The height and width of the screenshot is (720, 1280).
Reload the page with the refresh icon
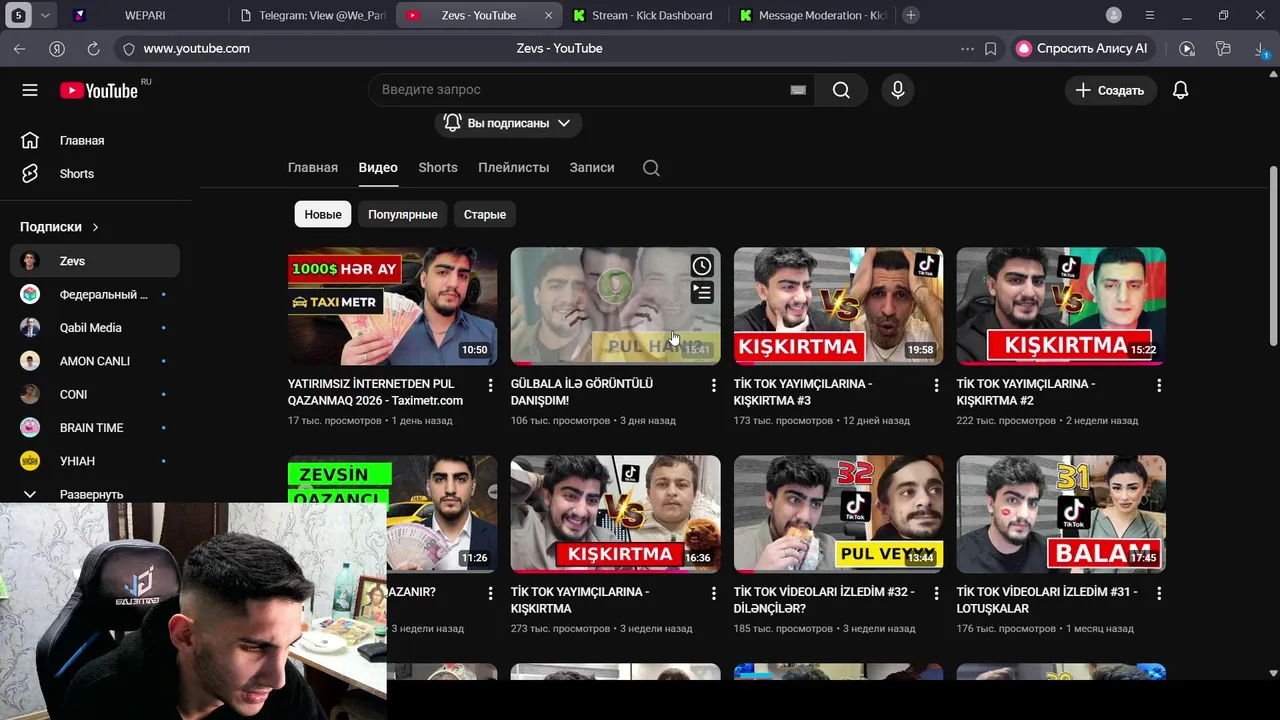(93, 48)
